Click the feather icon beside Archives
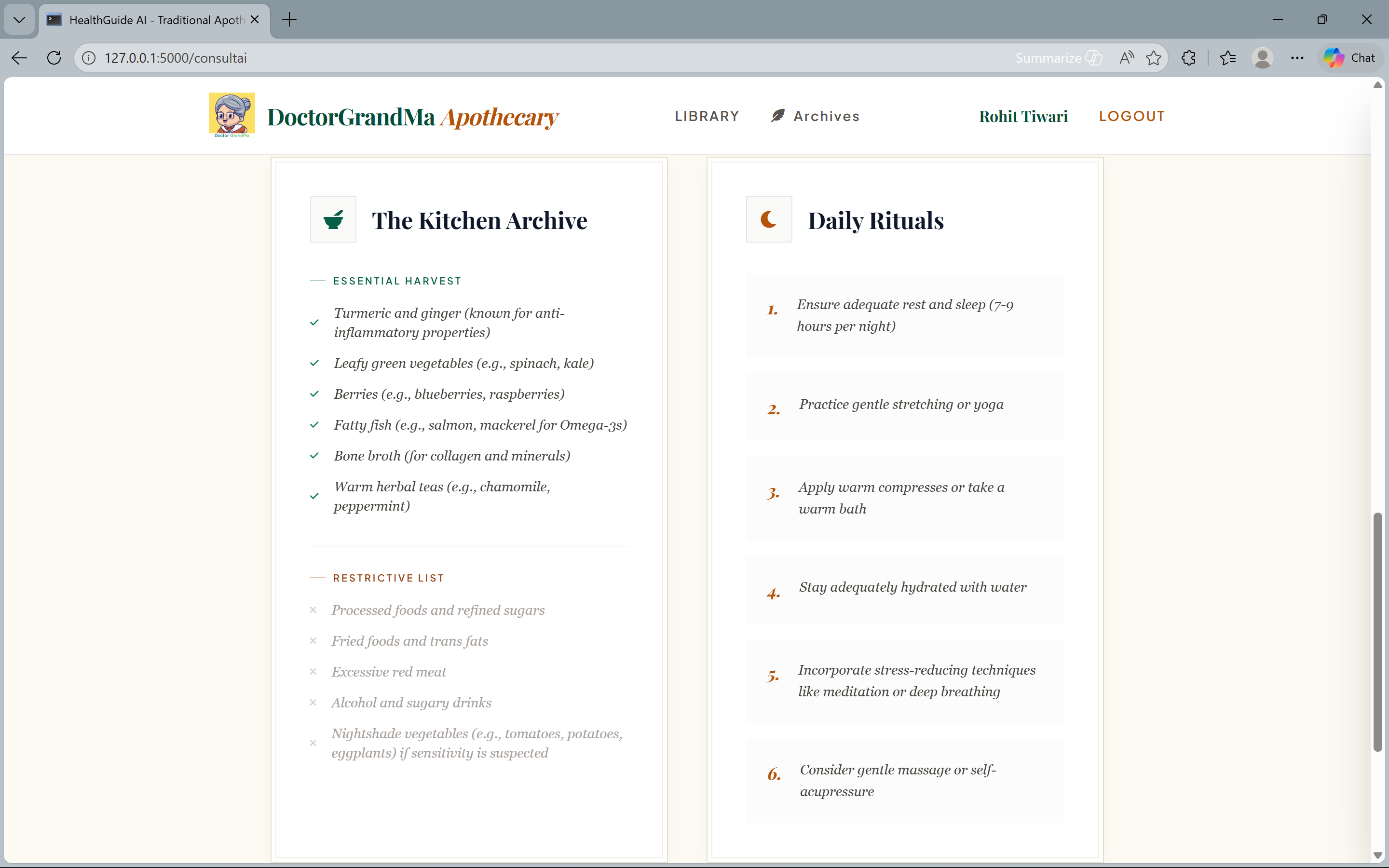 click(x=778, y=116)
